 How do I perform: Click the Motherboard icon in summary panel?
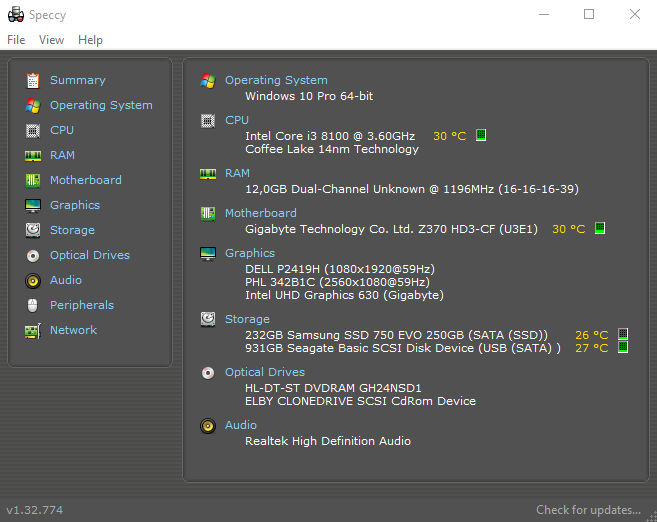click(208, 214)
